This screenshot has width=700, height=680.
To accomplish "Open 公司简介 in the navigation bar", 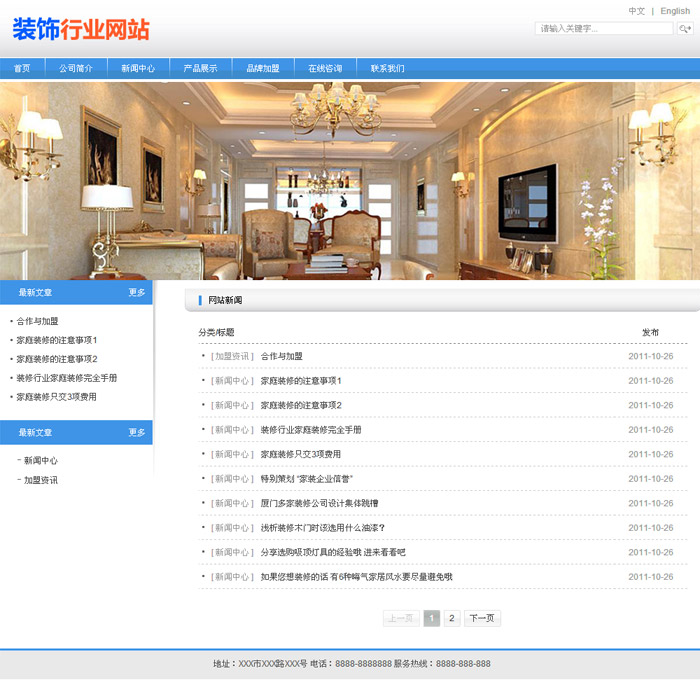I will pyautogui.click(x=76, y=69).
